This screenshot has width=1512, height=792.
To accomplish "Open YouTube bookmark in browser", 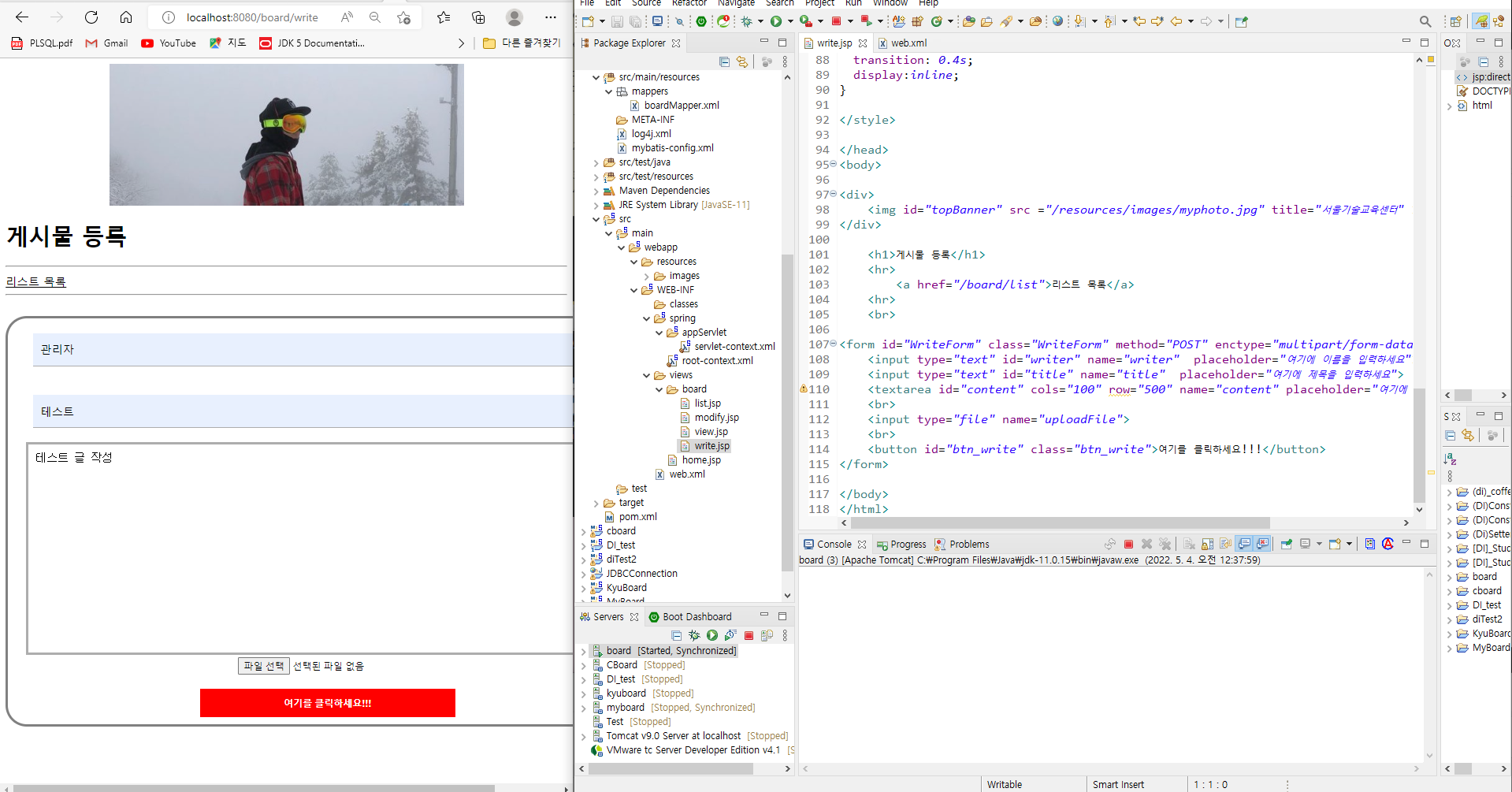I will tap(169, 43).
